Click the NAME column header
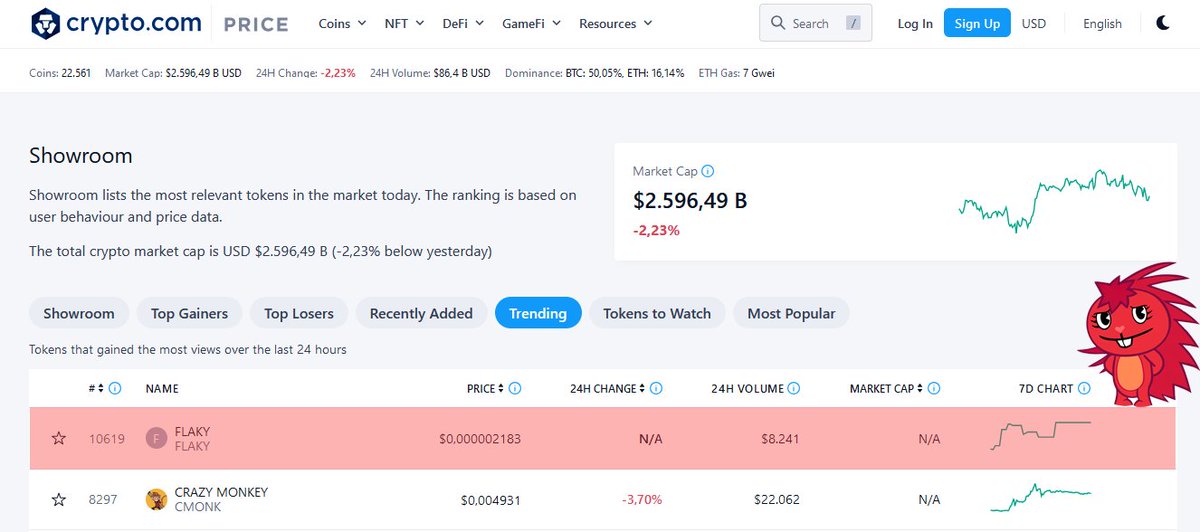Image resolution: width=1200 pixels, height=532 pixels. [x=162, y=388]
